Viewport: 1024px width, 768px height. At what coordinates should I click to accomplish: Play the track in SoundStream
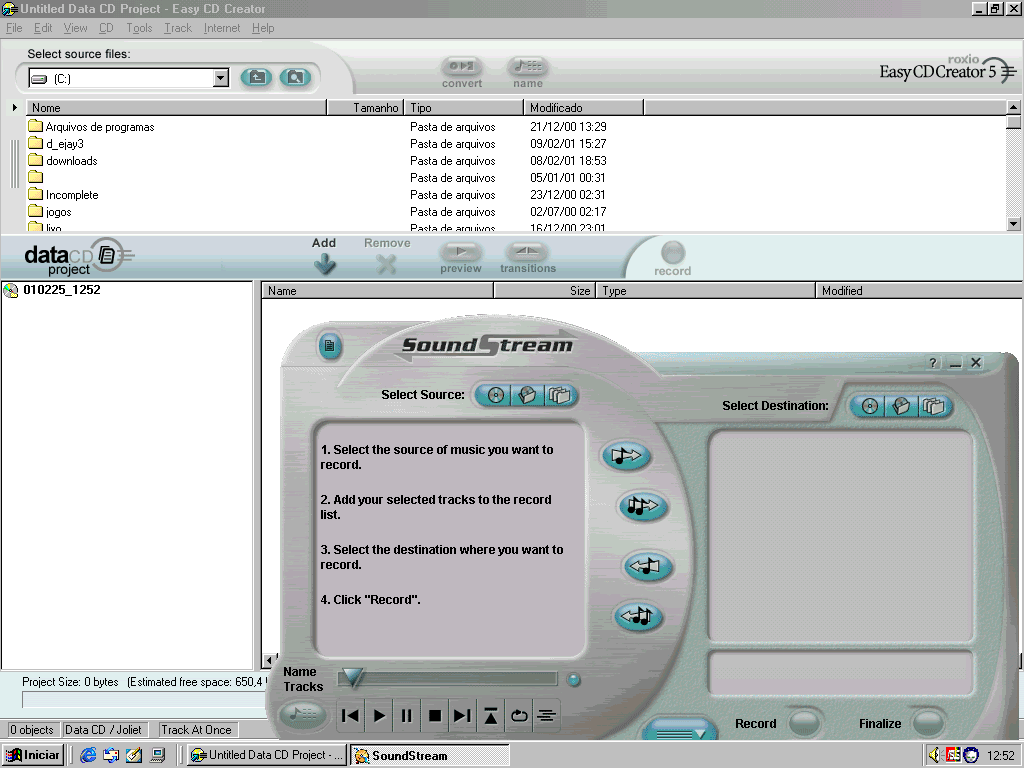point(379,716)
